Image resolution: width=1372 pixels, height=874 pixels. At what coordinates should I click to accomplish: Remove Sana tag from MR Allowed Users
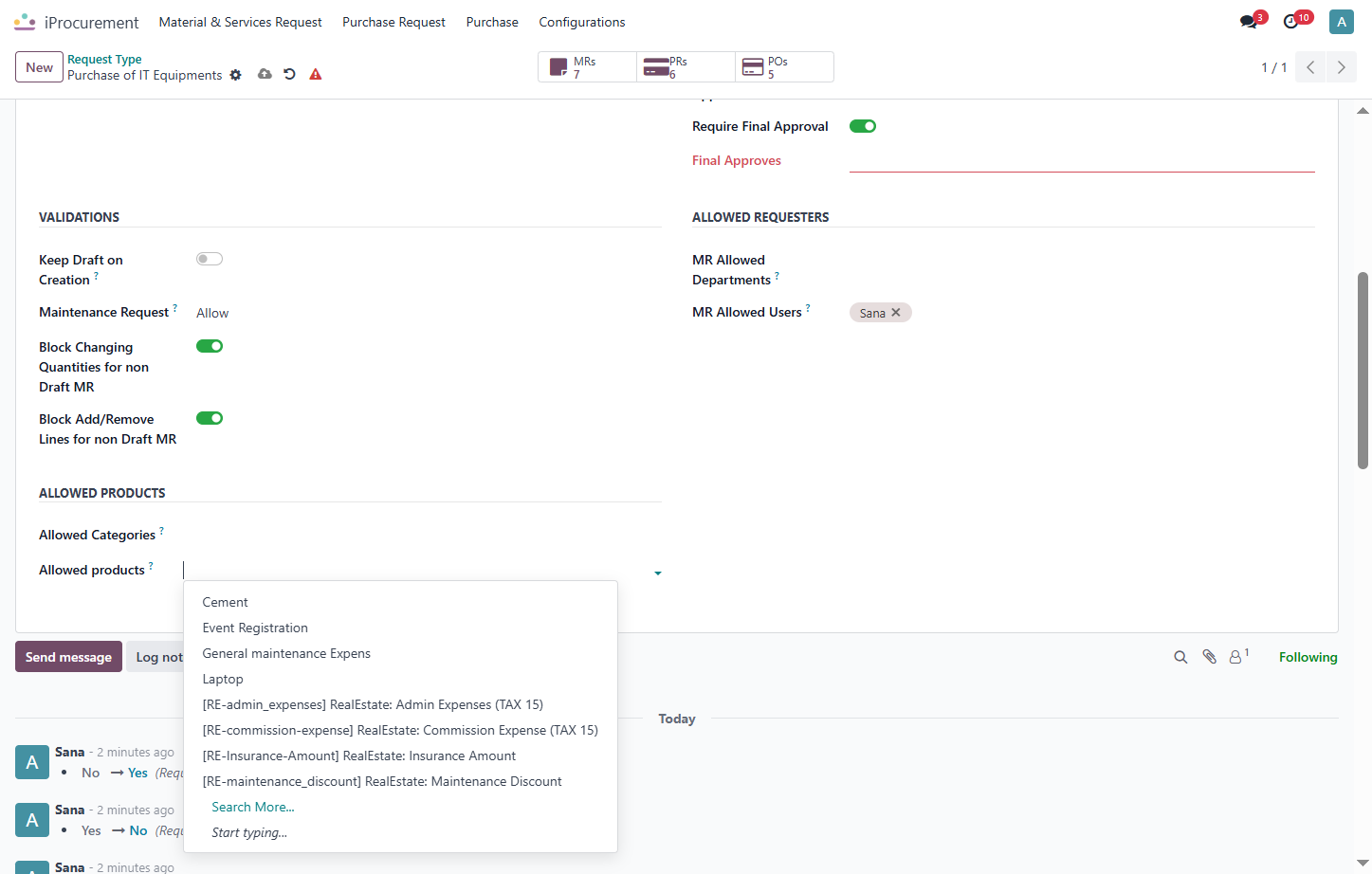[896, 313]
